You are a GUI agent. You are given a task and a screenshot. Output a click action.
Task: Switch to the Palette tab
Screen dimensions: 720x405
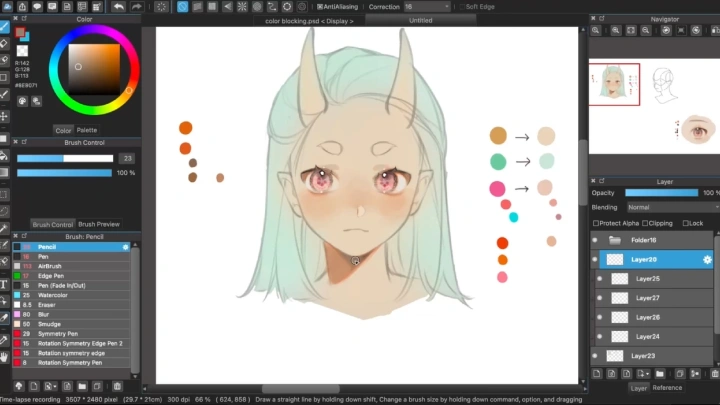87,130
